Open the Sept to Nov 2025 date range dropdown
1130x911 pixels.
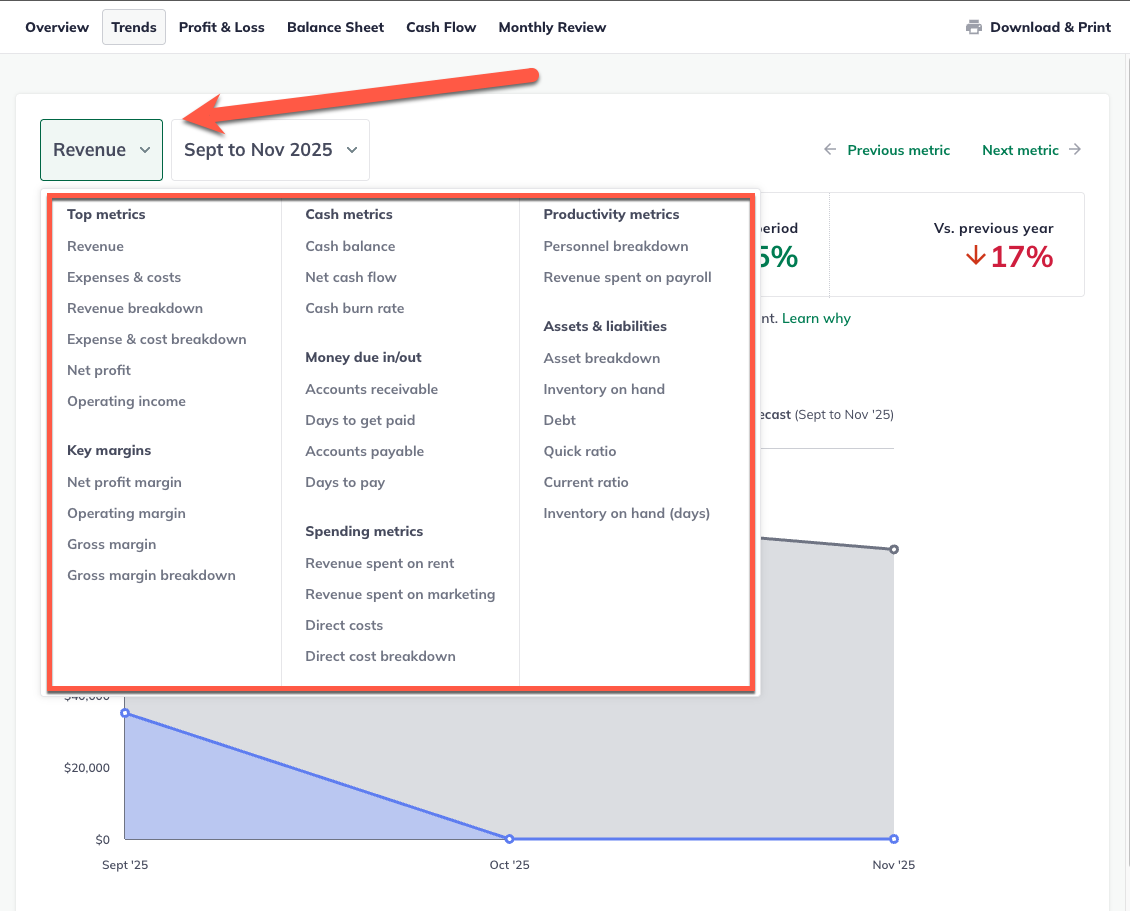pos(270,149)
